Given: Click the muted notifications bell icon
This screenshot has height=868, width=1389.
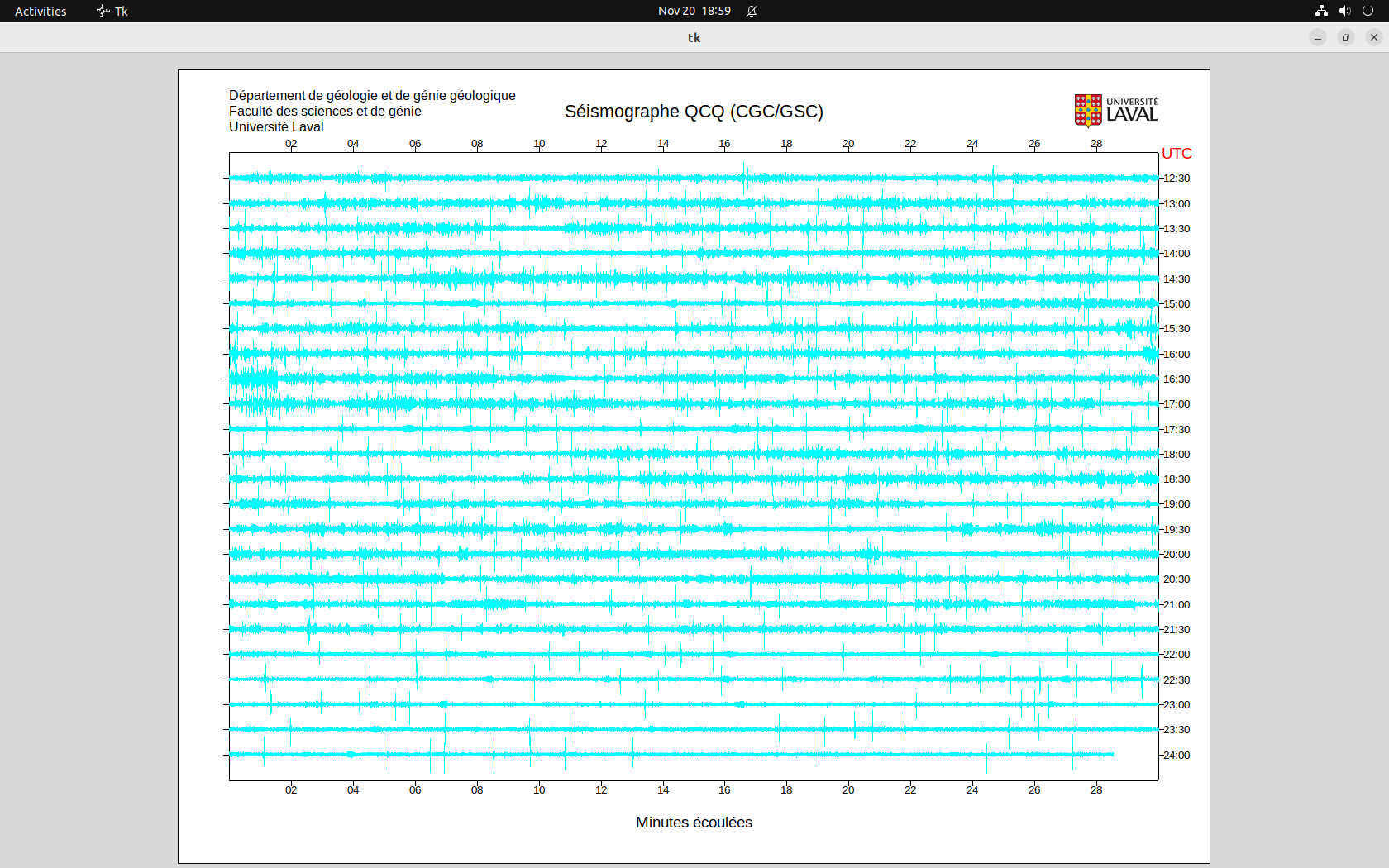Looking at the screenshot, I should coord(752,11).
